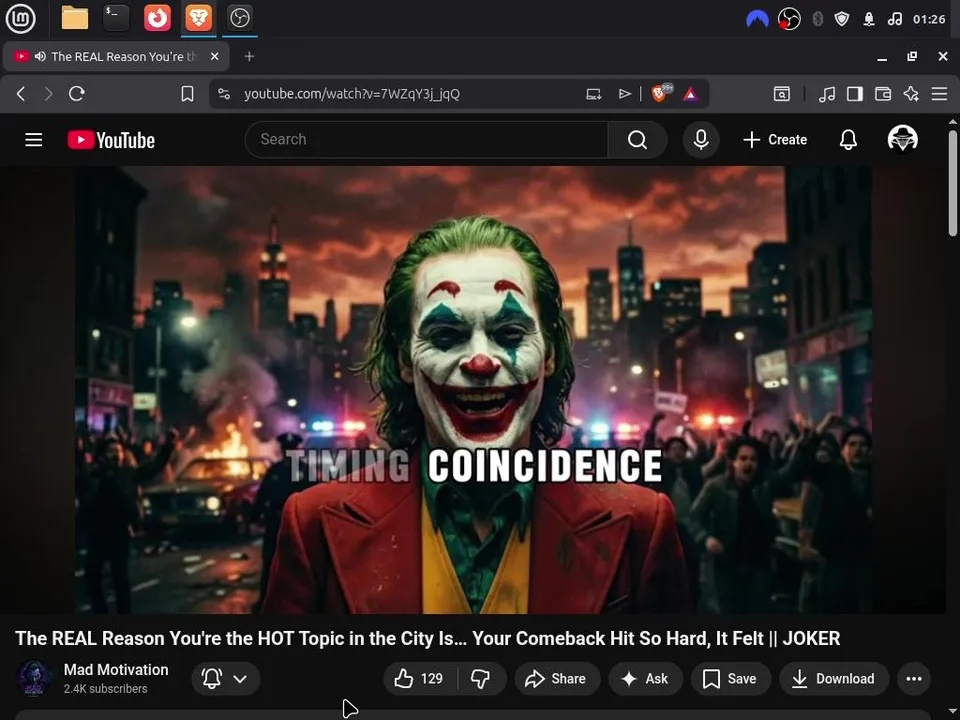Launch the terminal from the panel
This screenshot has width=960, height=720.
[x=116, y=18]
